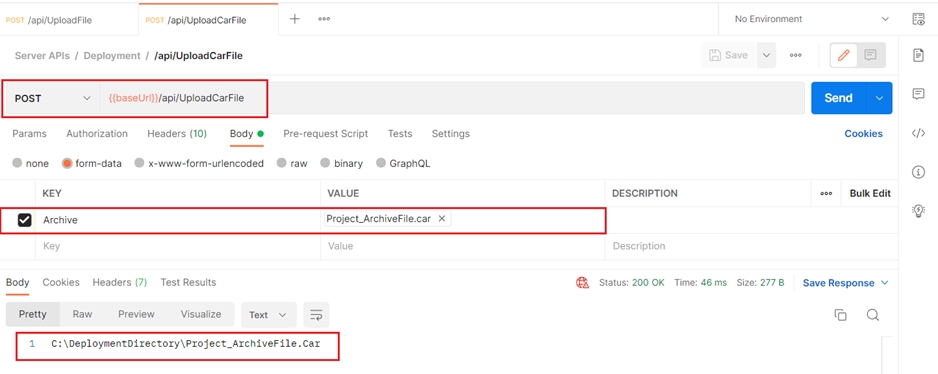Image resolution: width=938 pixels, height=374 pixels.
Task: Switch response view to Preview
Action: pyautogui.click(x=136, y=314)
